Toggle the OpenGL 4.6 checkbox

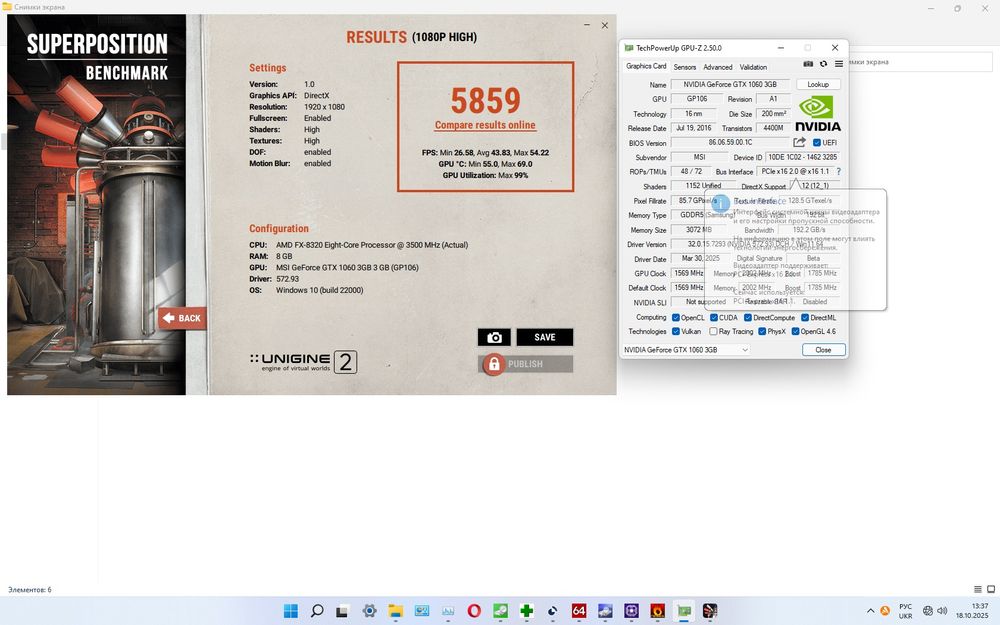[795, 332]
